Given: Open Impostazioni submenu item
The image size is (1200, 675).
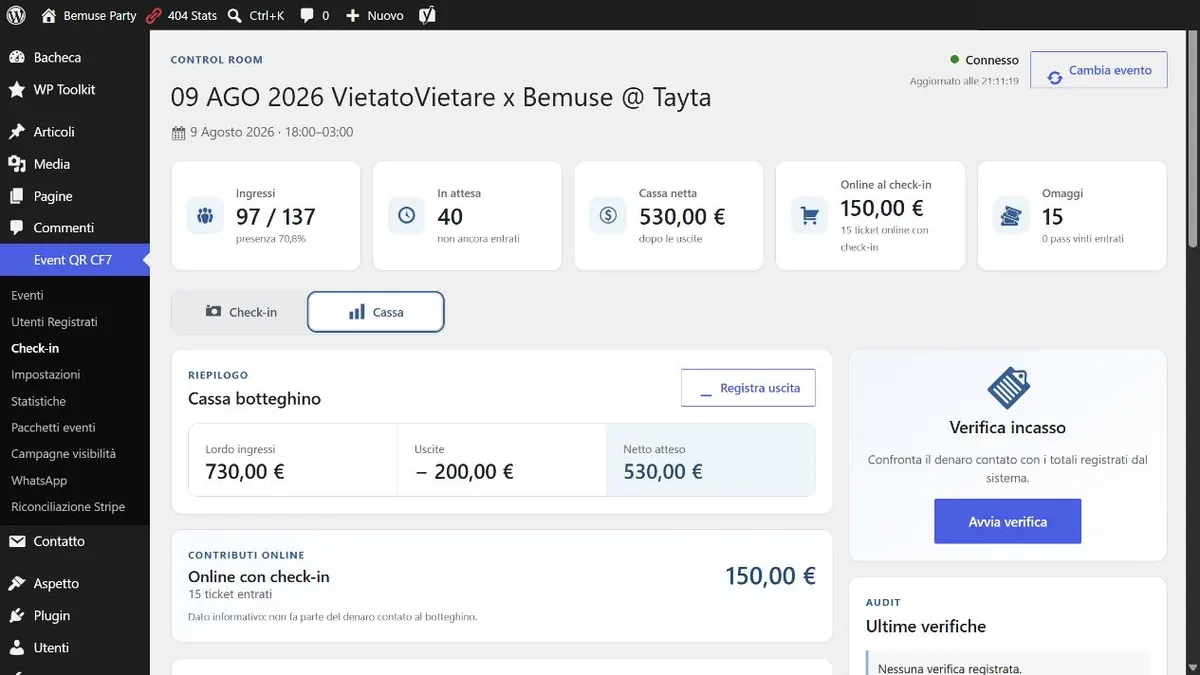Looking at the screenshot, I should 46,374.
